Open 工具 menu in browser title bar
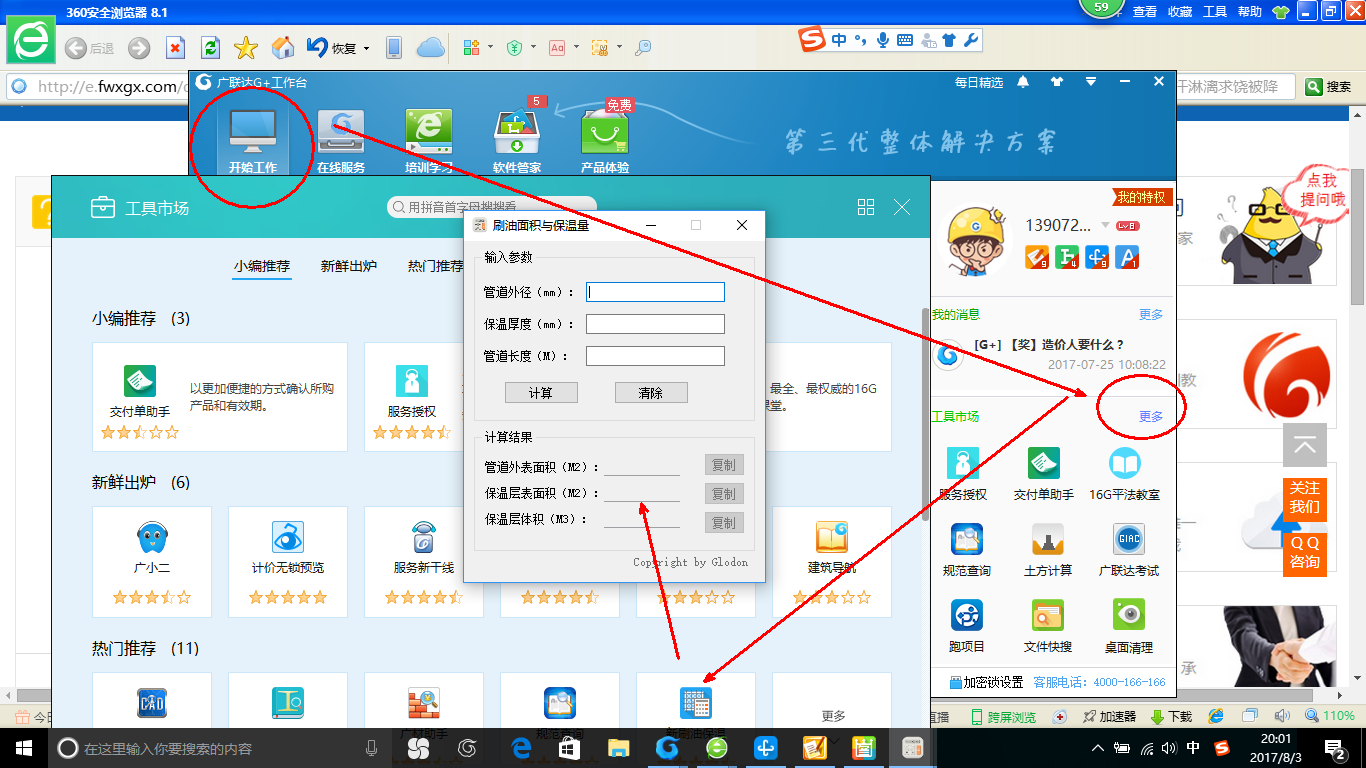This screenshot has width=1366, height=768. pos(1215,12)
